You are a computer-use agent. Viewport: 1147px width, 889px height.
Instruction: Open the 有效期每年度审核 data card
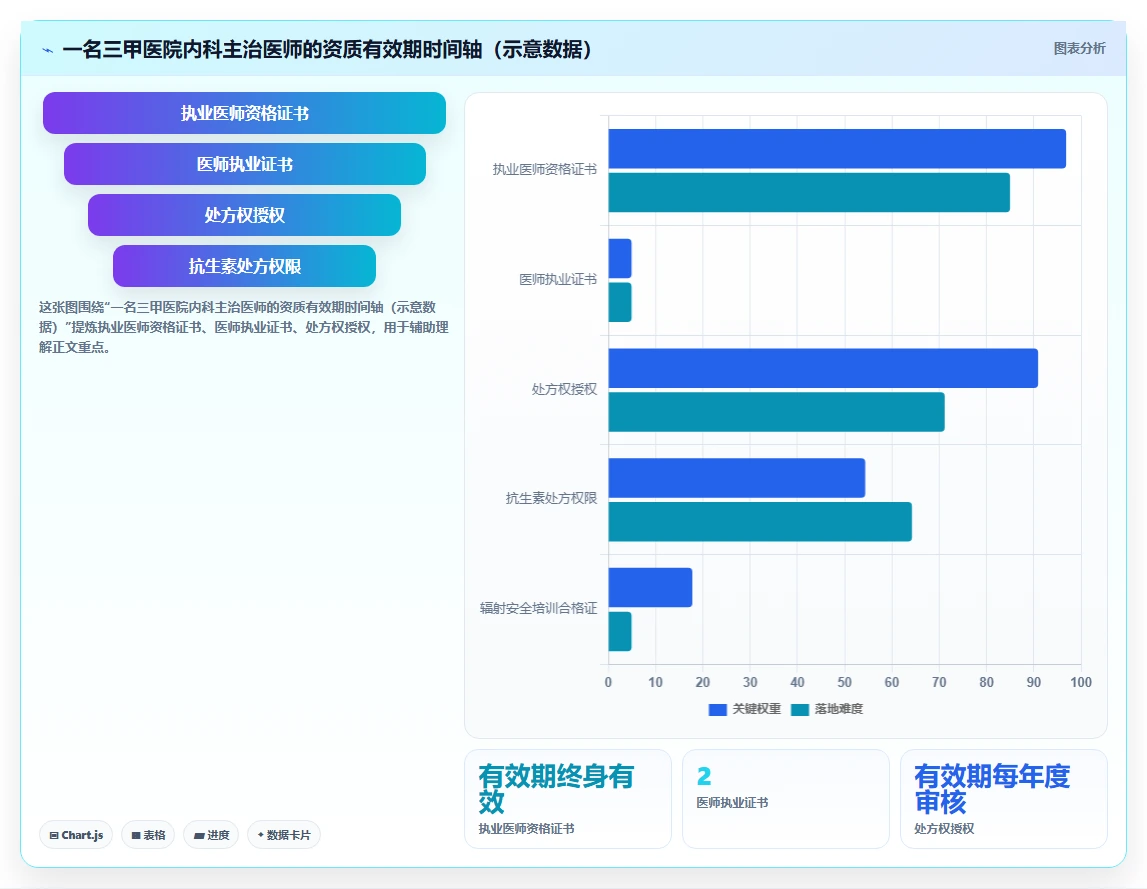(1004, 799)
